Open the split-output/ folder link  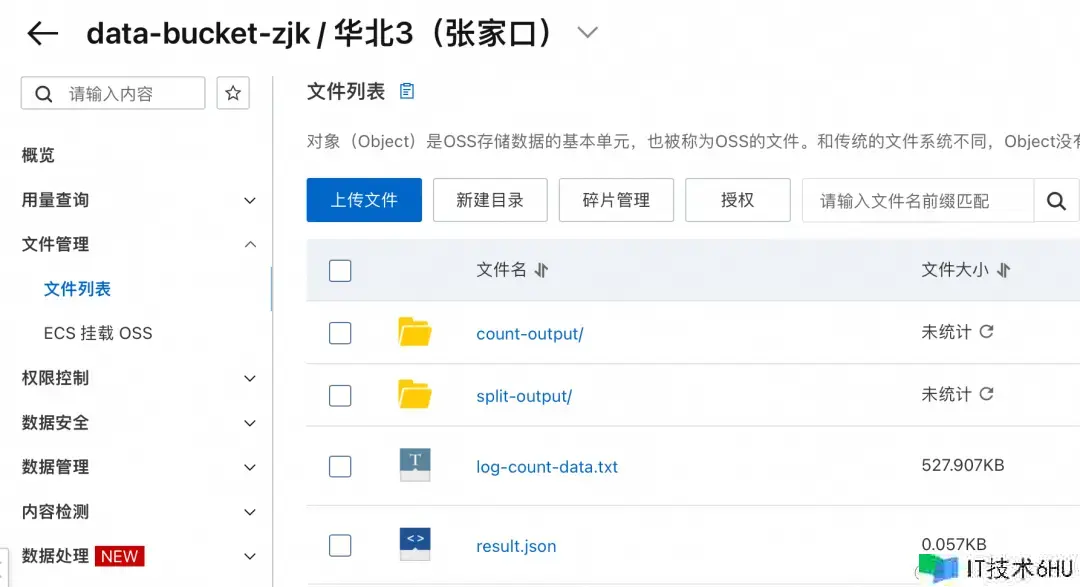(524, 396)
